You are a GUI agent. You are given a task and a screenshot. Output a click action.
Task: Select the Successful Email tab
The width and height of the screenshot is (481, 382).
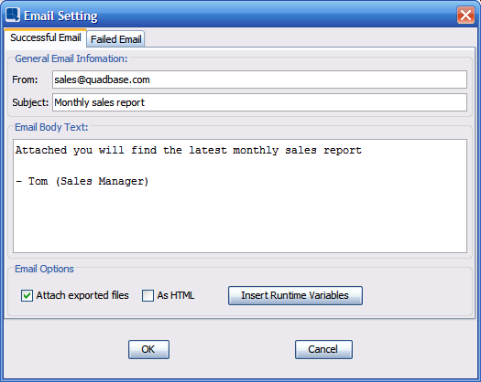[x=46, y=38]
